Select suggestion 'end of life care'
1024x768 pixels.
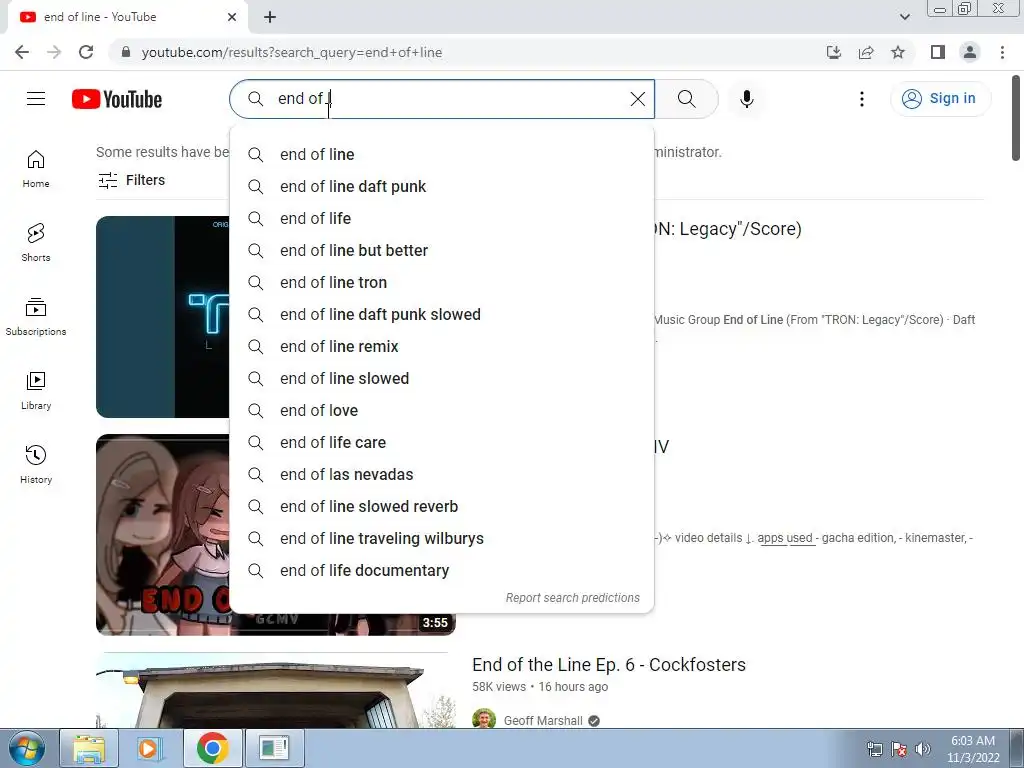click(441, 442)
